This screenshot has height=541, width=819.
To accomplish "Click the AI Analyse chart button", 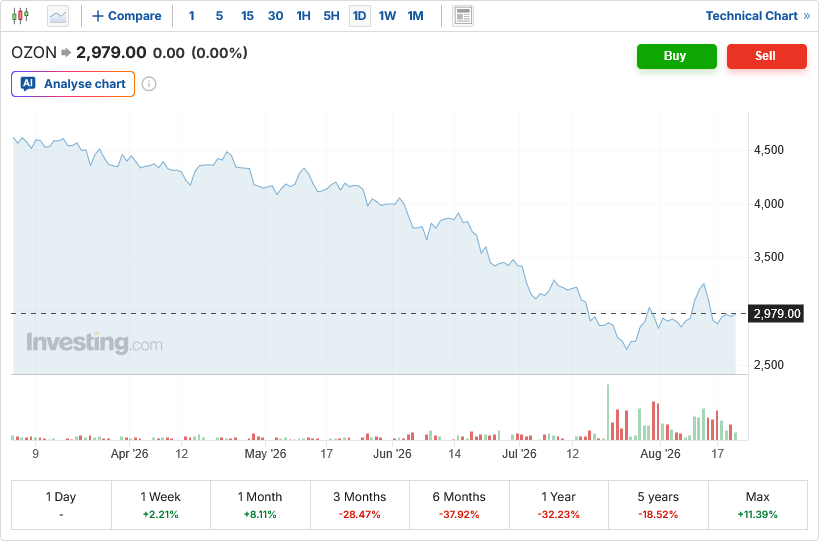I will [73, 84].
